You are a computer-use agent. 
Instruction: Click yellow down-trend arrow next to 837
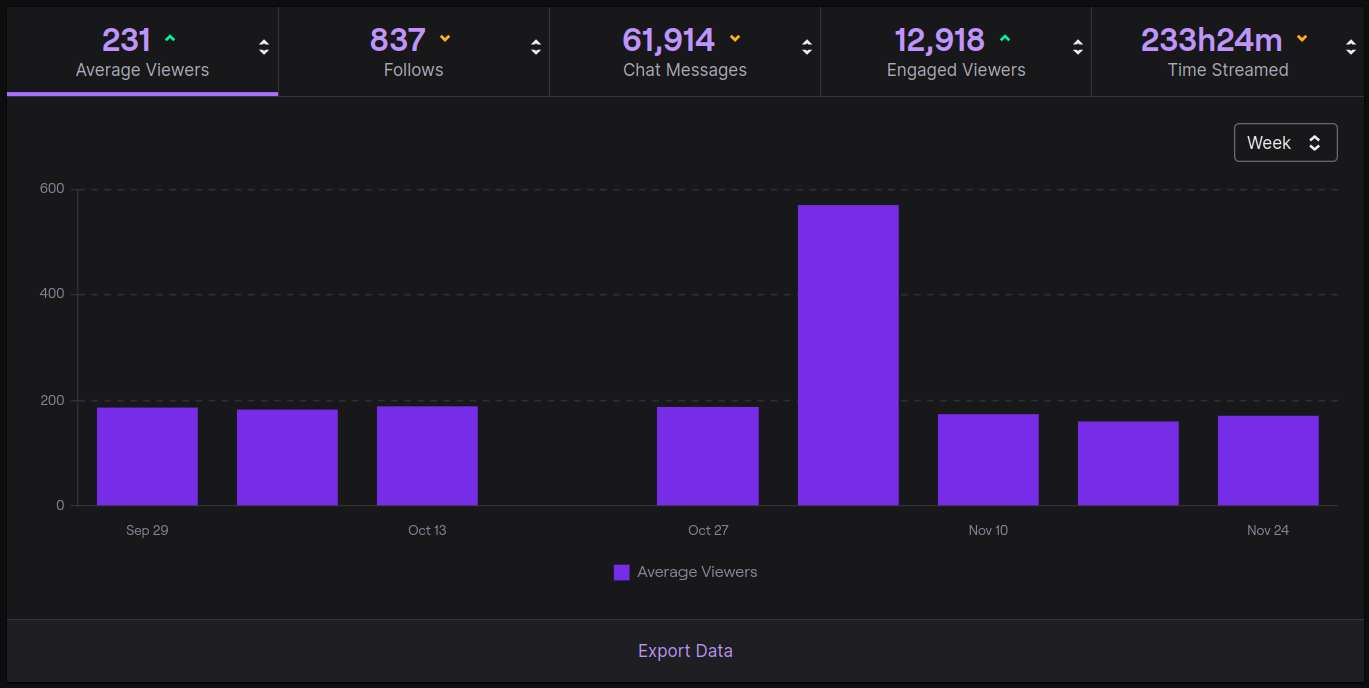(445, 39)
